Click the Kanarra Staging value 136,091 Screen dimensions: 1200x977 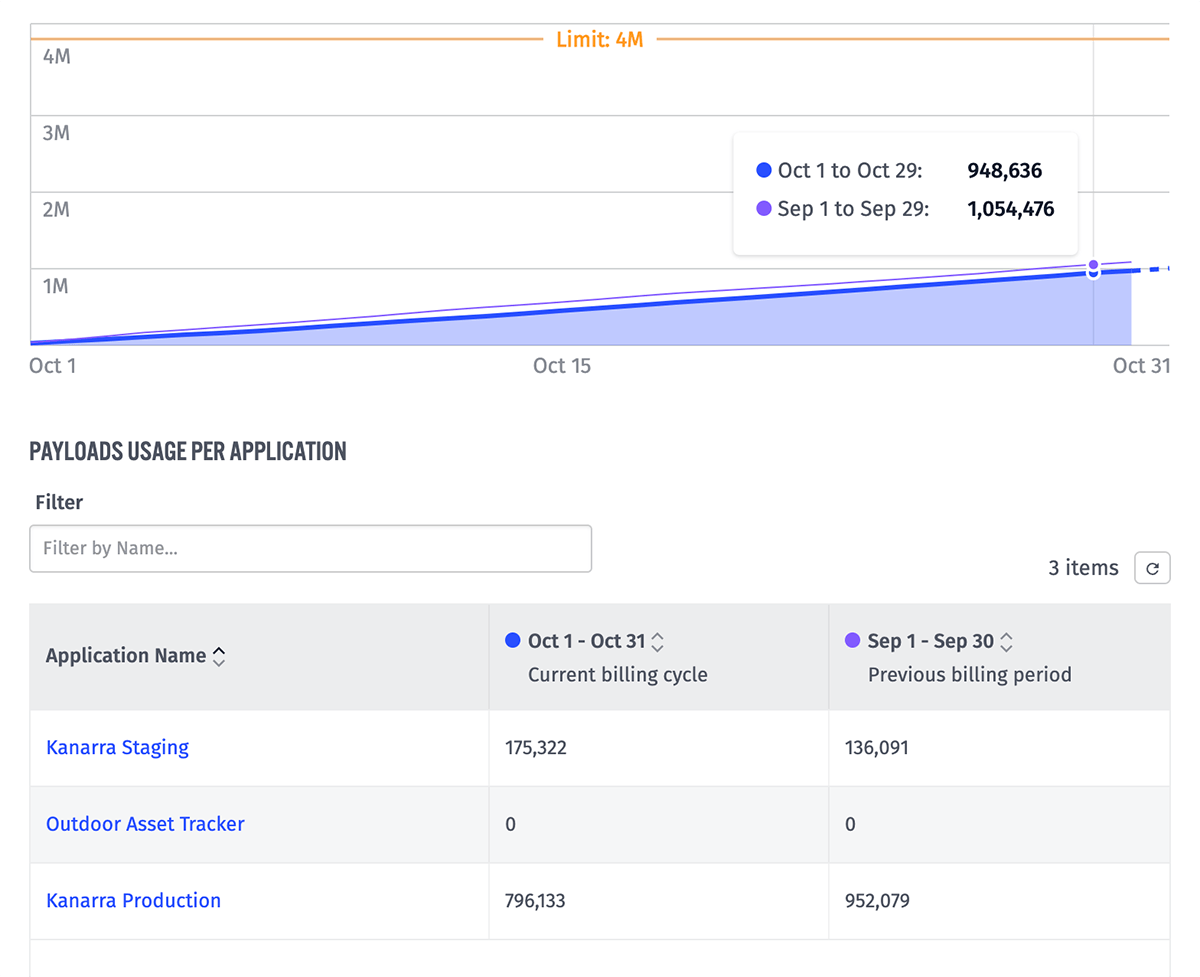click(876, 747)
